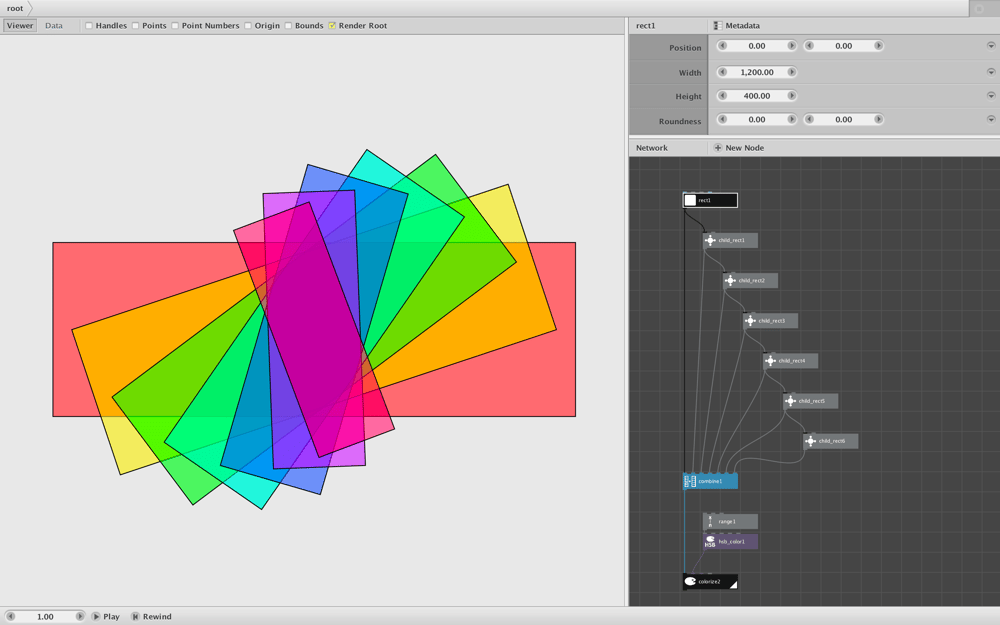Click the range1 node icon
The image size is (1000, 625).
710,522
